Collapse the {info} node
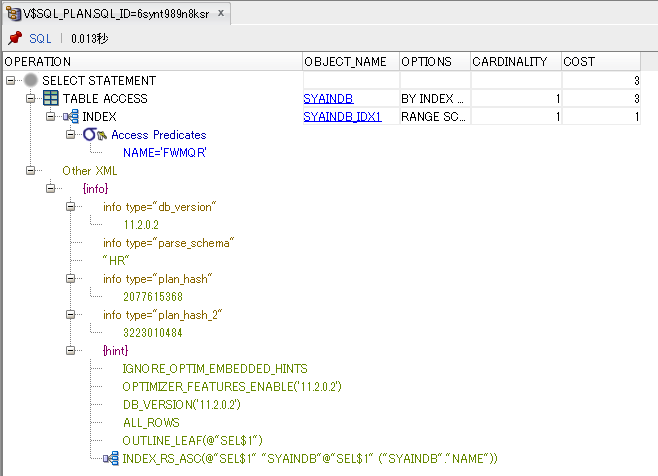This screenshot has width=658, height=476. coord(51,188)
